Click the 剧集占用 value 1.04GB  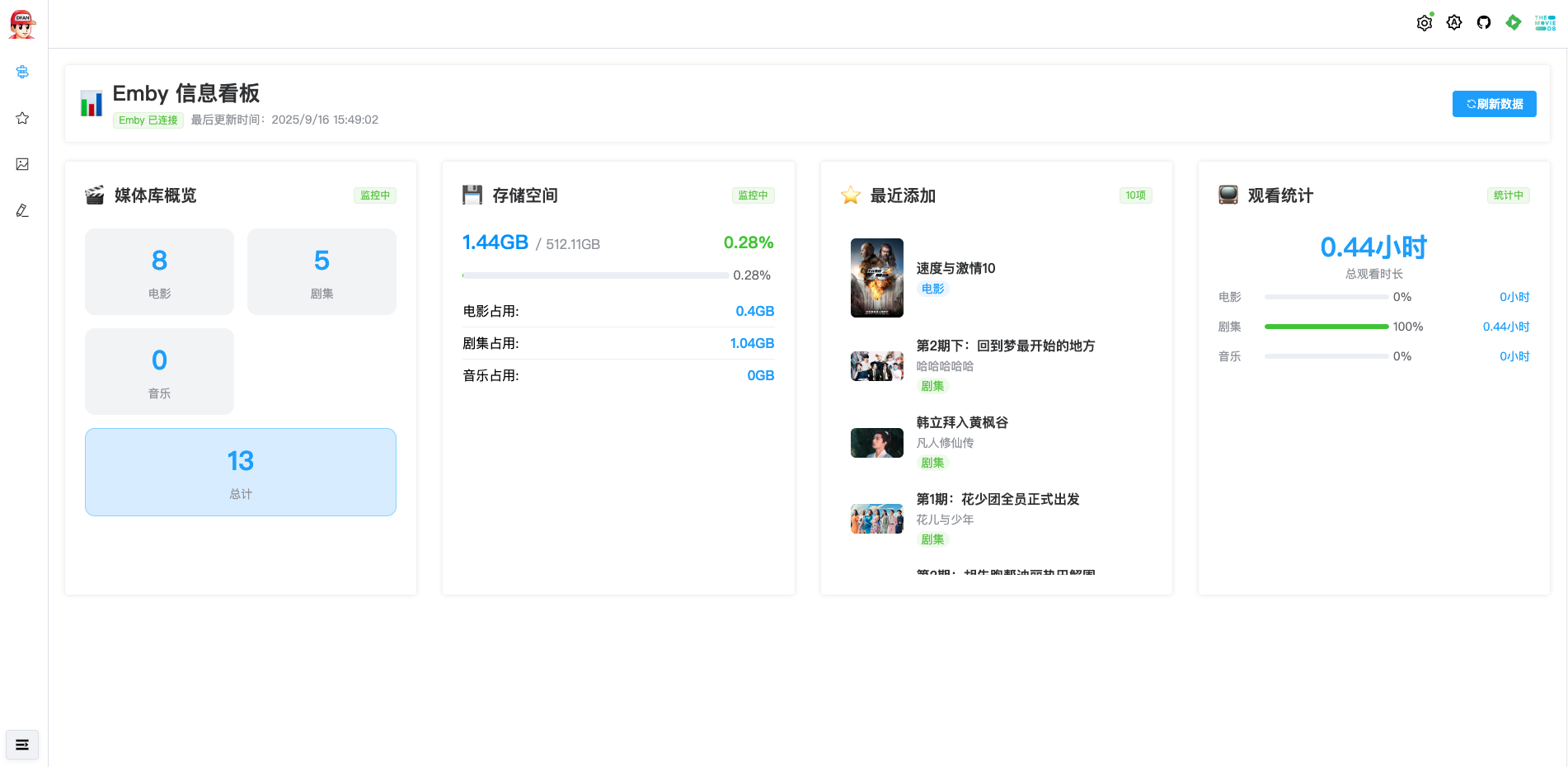tap(752, 343)
